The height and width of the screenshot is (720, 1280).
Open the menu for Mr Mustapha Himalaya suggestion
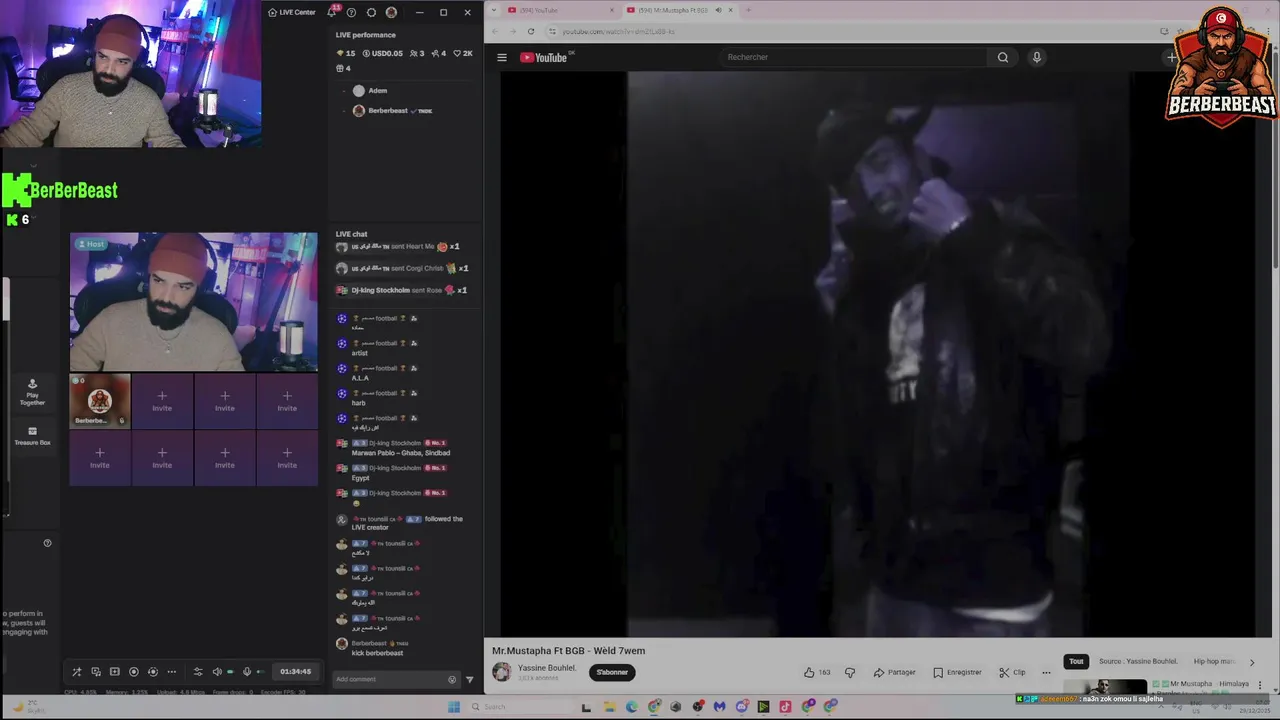point(1259,685)
